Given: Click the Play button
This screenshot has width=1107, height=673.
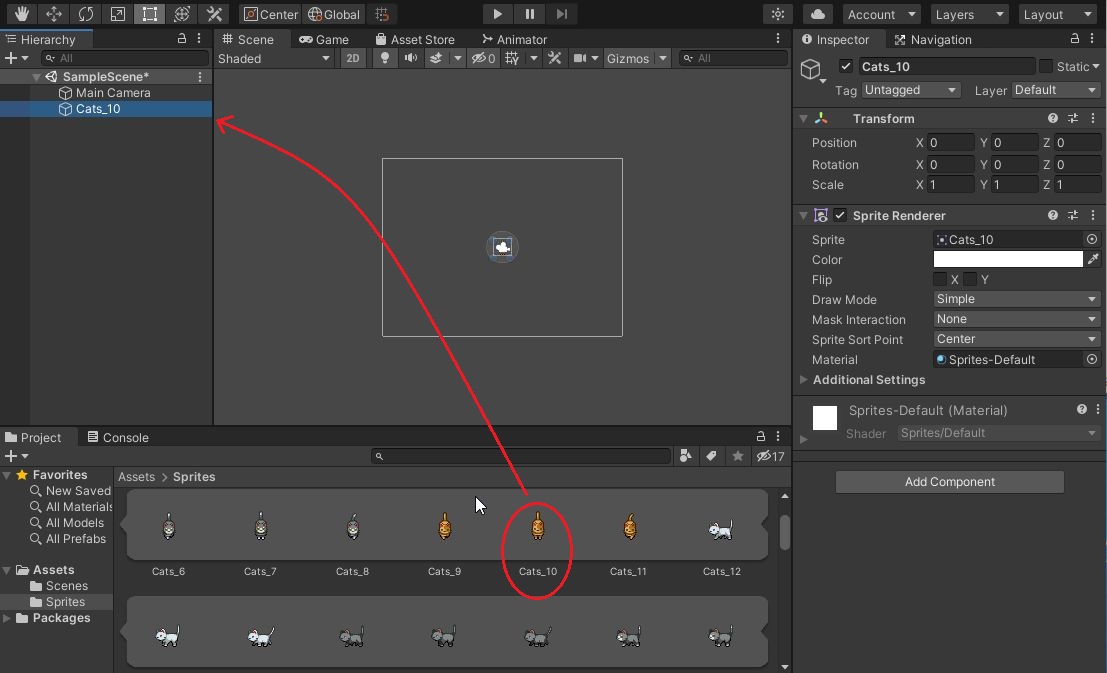Looking at the screenshot, I should pos(497,14).
